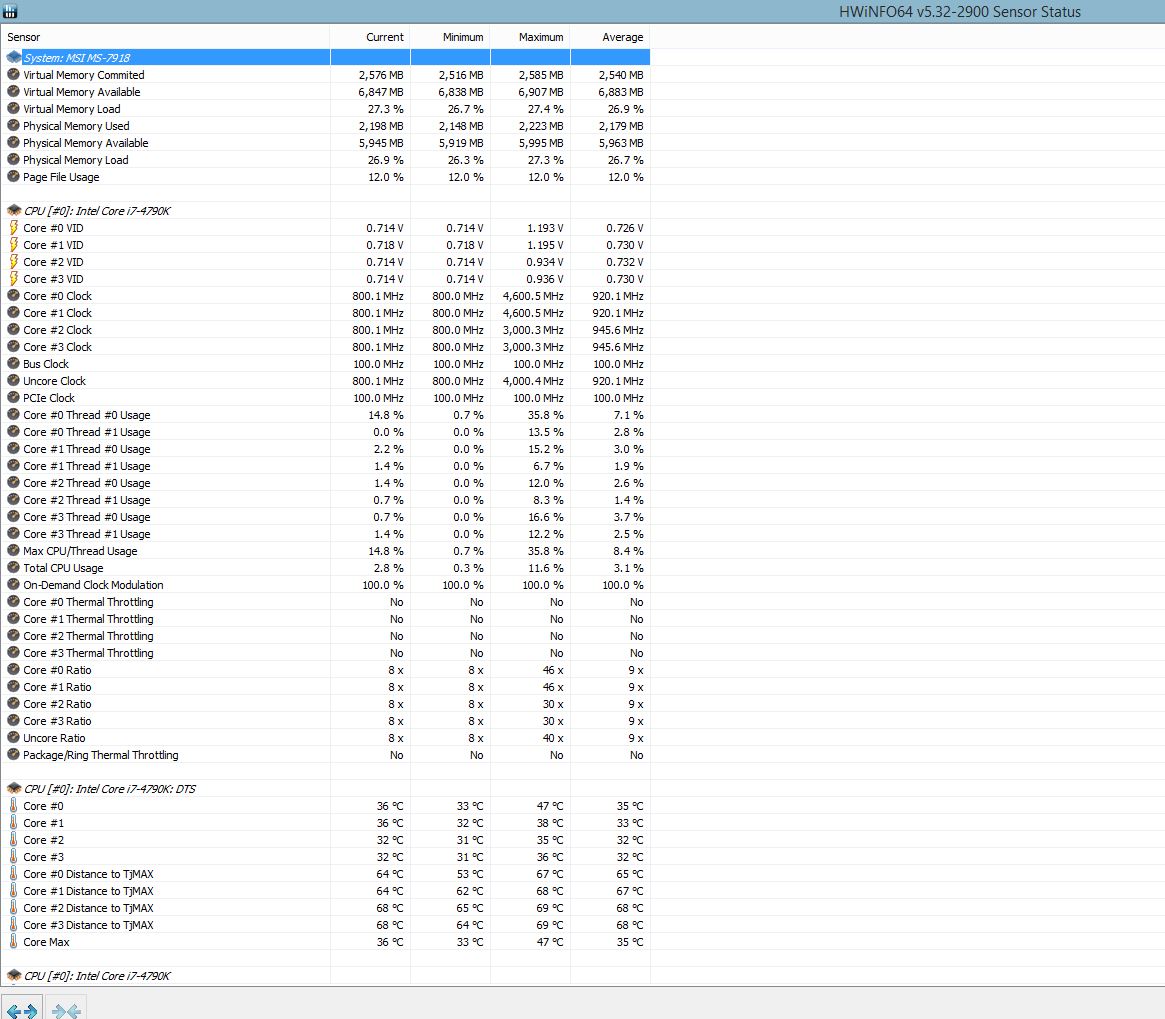Click the icon next to Uncore Clock
The image size is (1165, 1019).
pyautogui.click(x=13, y=381)
